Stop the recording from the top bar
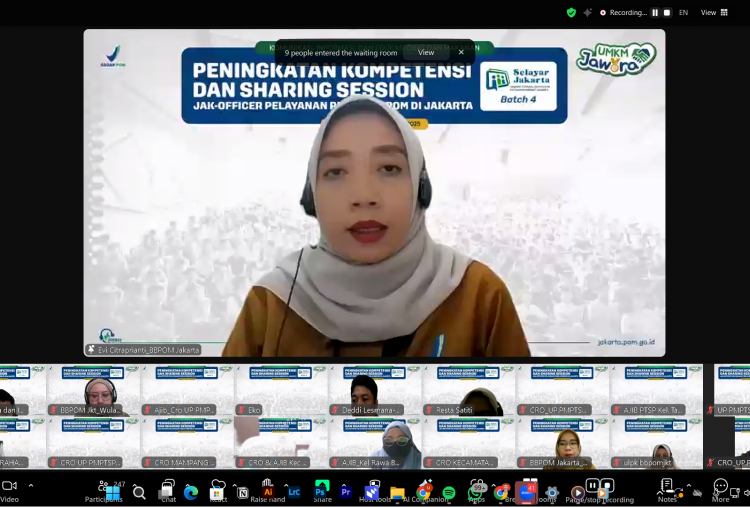 [667, 13]
